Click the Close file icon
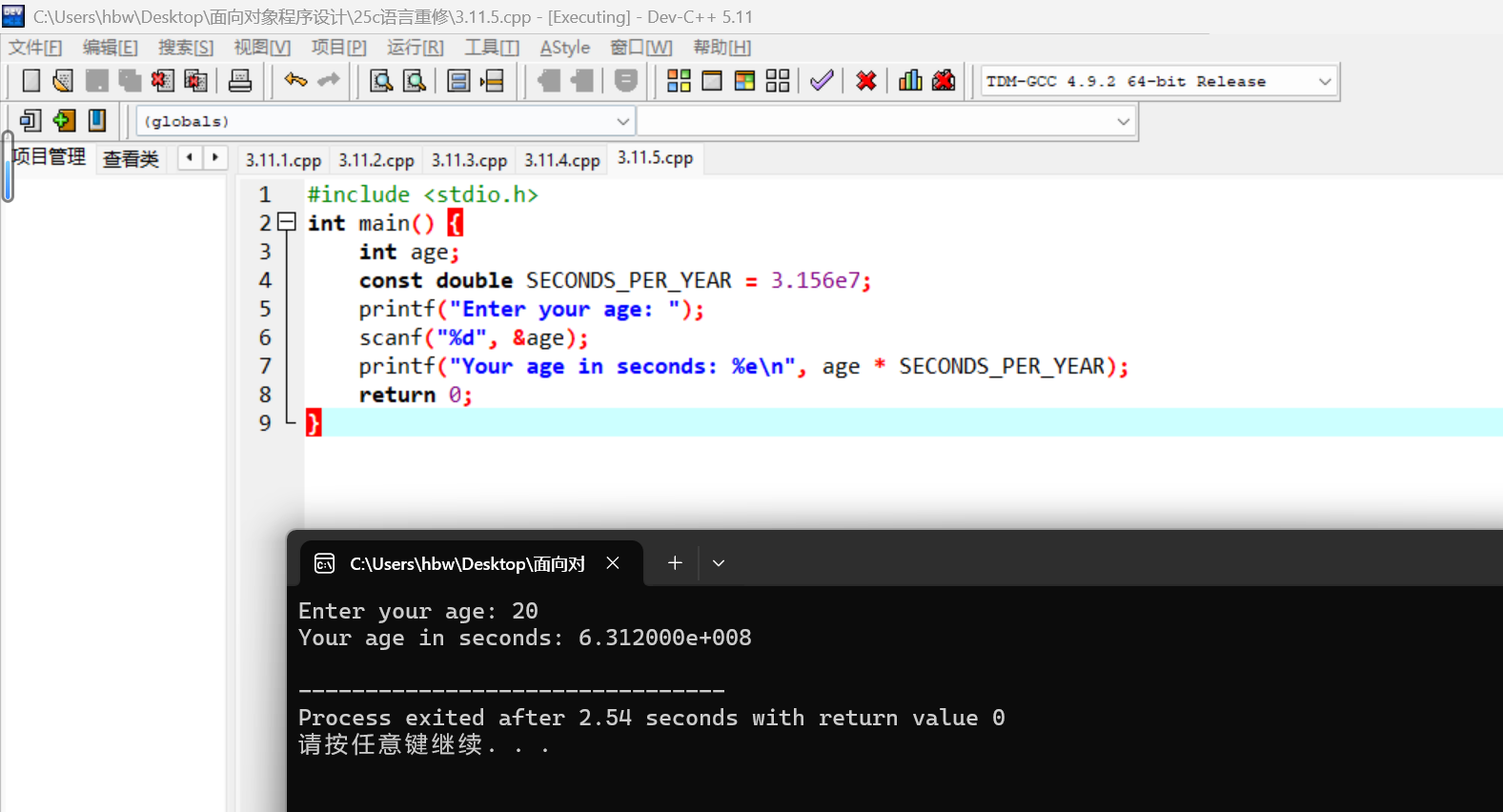This screenshot has height=812, width=1503. pos(162,81)
